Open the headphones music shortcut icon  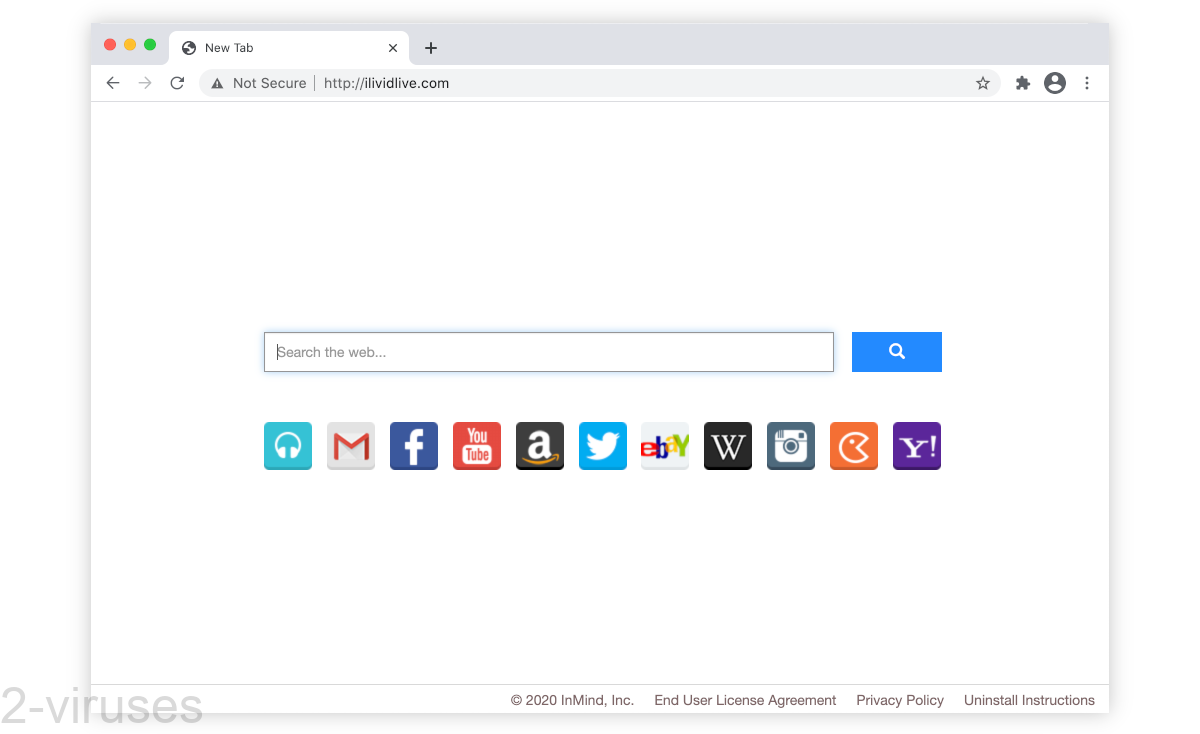pos(288,446)
